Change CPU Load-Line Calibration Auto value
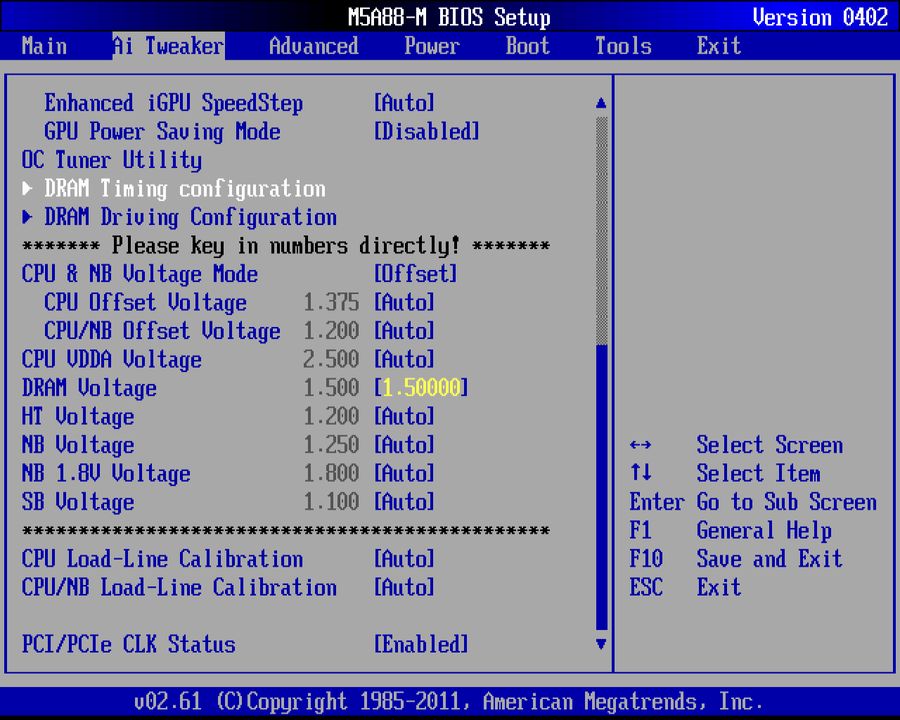Screen dimensions: 900x720 404,559
